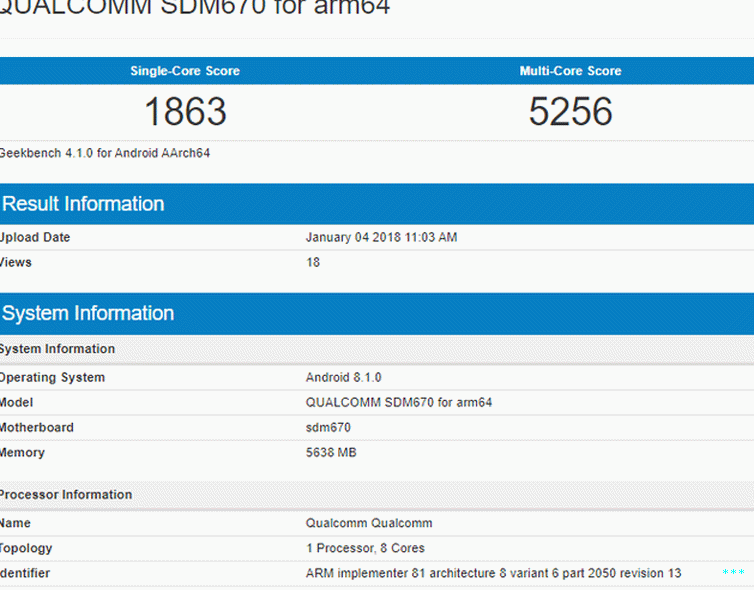Click the Operating System label
This screenshot has width=754, height=590.
(x=52, y=377)
